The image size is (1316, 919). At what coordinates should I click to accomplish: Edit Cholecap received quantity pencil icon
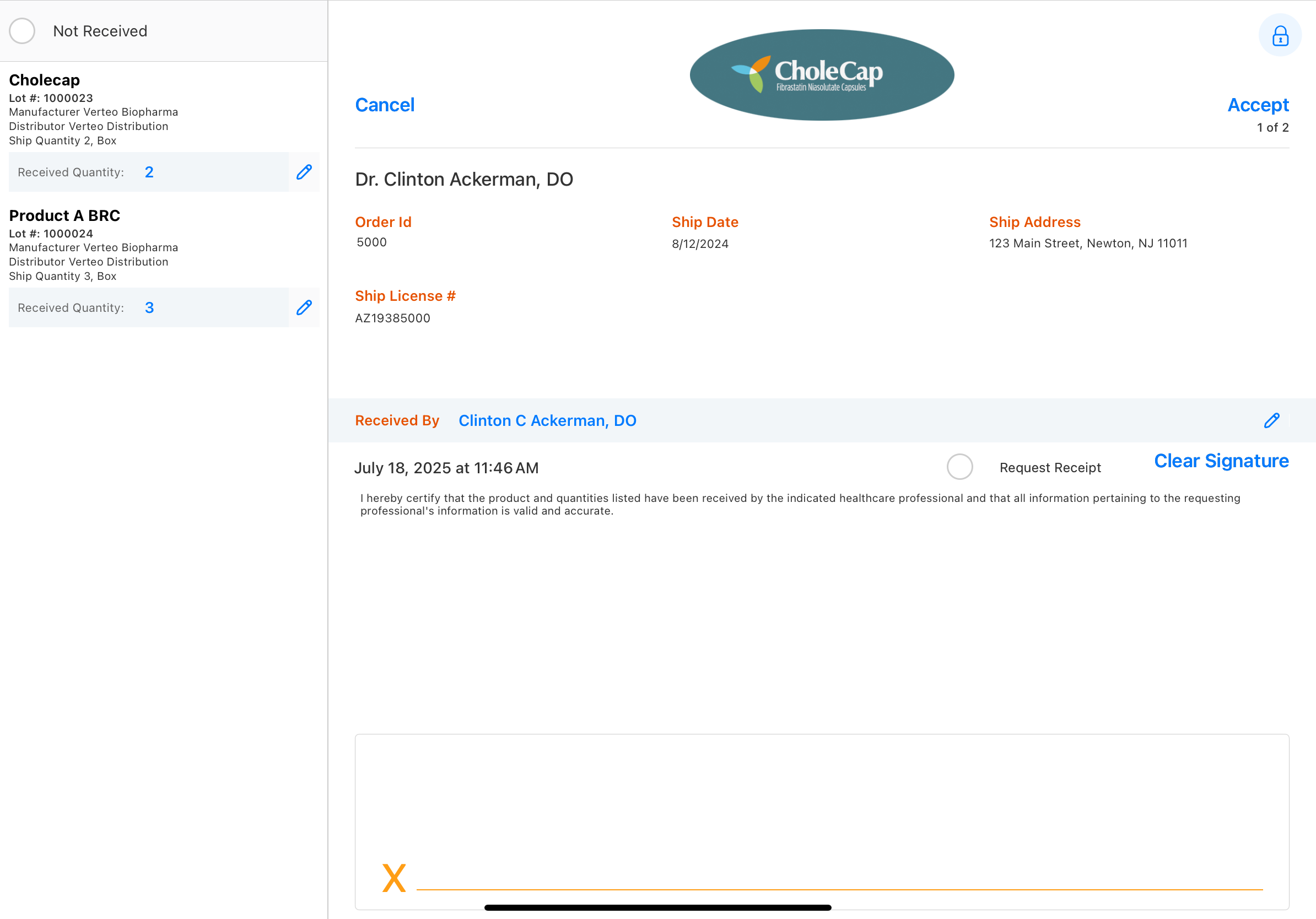coord(304,172)
